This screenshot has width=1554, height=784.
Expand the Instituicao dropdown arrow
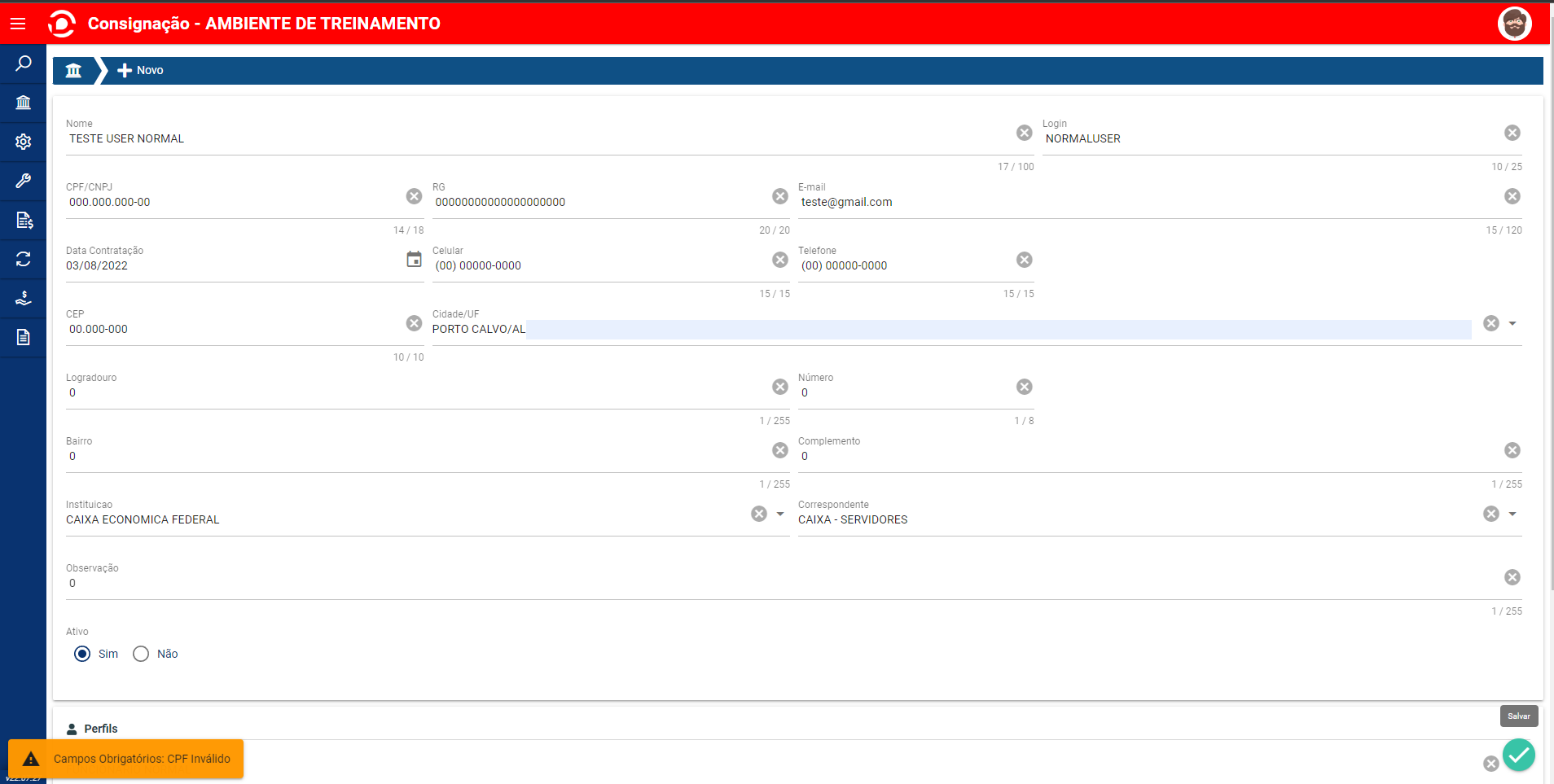point(780,514)
